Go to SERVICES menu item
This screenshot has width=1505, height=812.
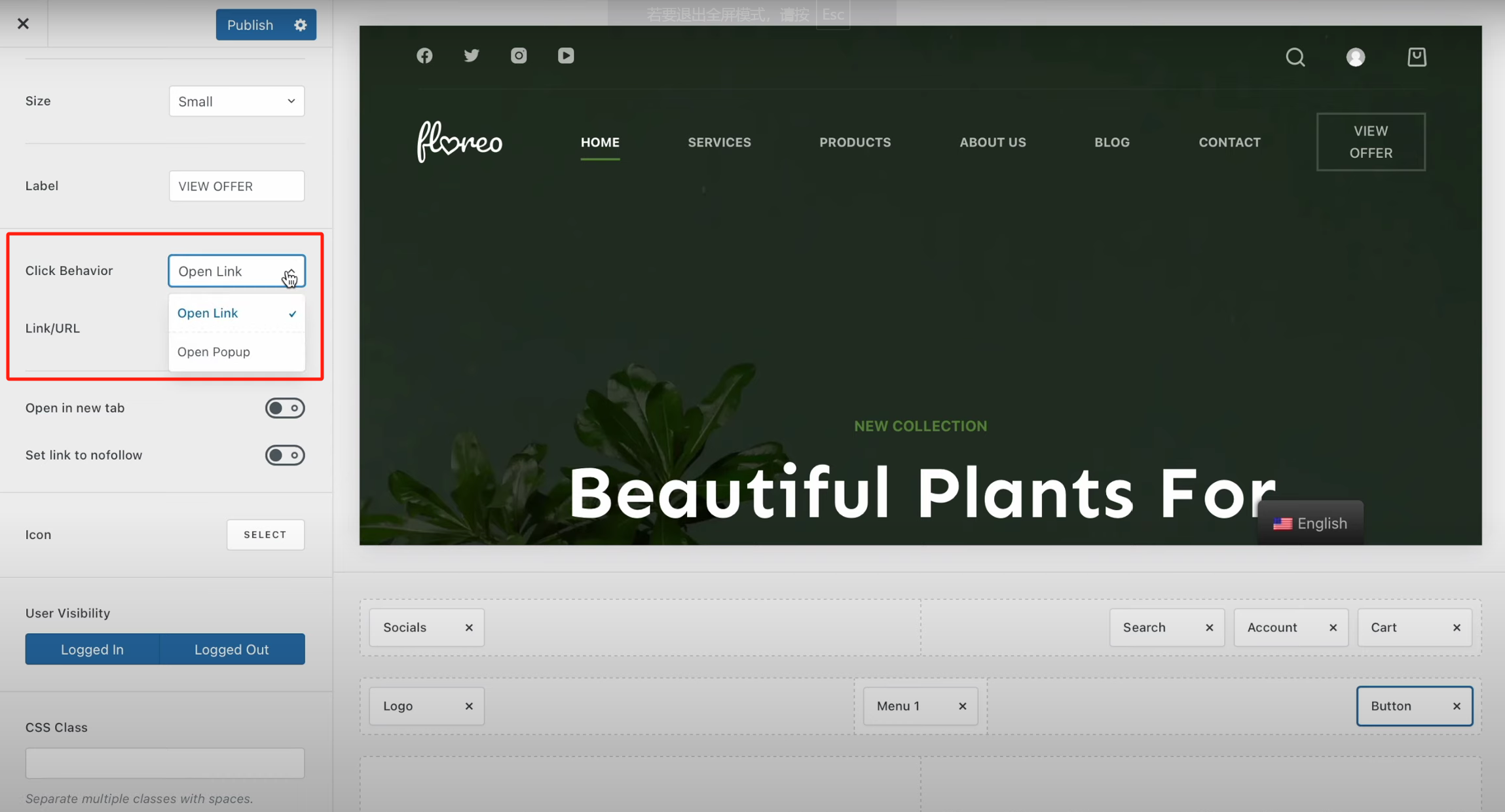click(x=719, y=142)
